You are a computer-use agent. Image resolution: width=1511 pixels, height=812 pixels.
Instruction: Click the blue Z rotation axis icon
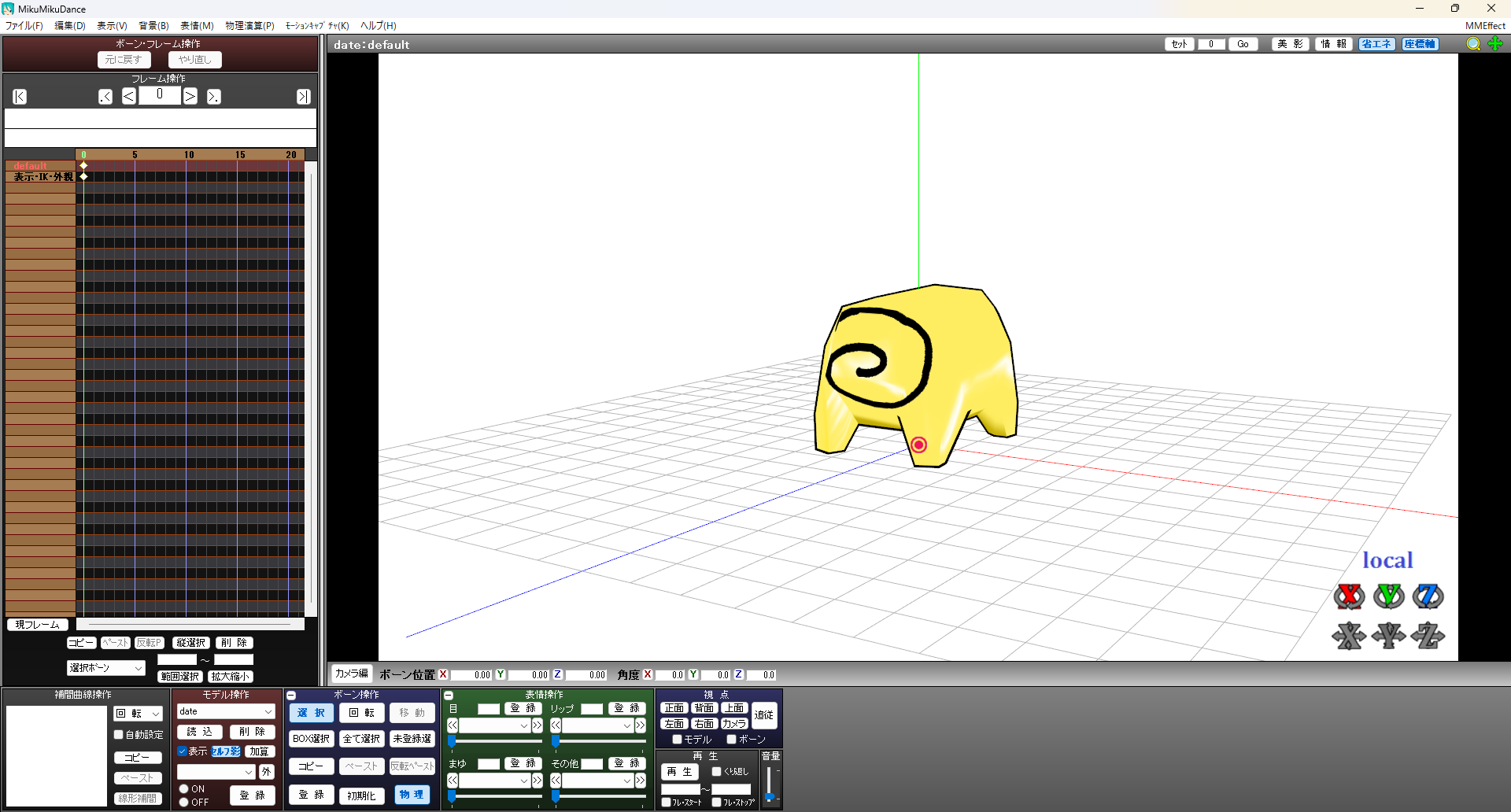(1428, 596)
